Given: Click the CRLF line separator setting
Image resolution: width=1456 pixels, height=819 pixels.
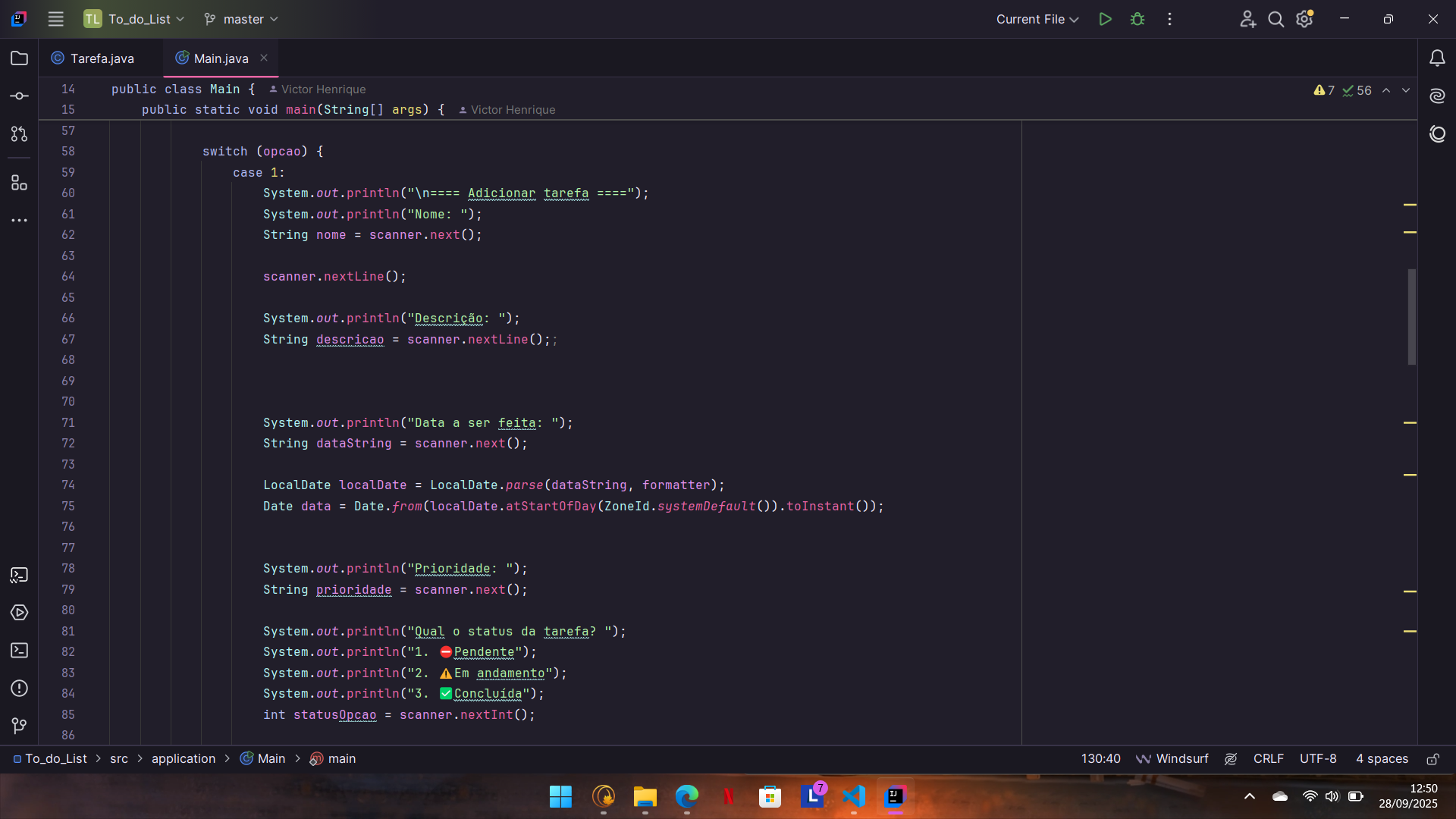Looking at the screenshot, I should tap(1268, 759).
